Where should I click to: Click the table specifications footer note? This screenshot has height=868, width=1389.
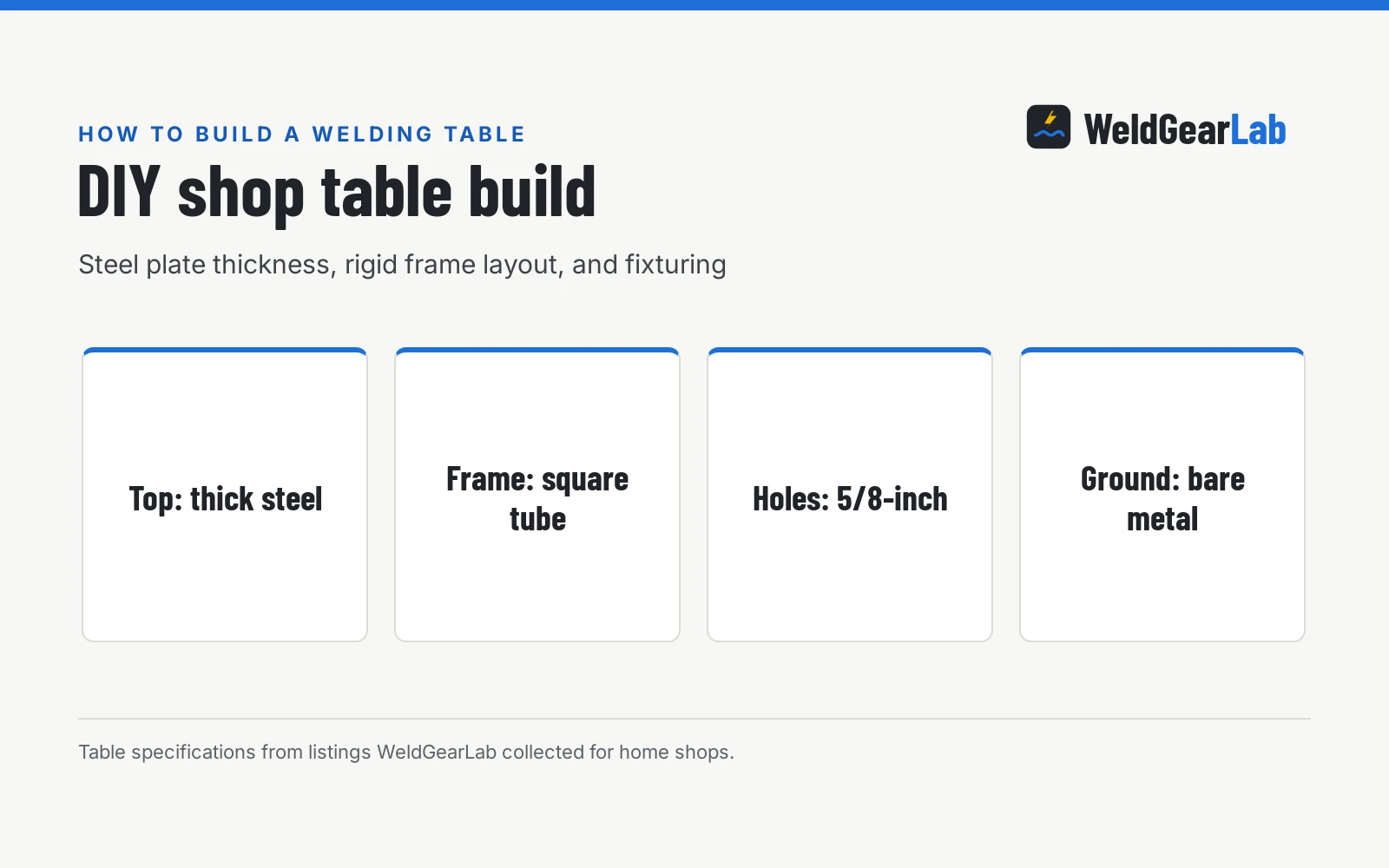[406, 752]
